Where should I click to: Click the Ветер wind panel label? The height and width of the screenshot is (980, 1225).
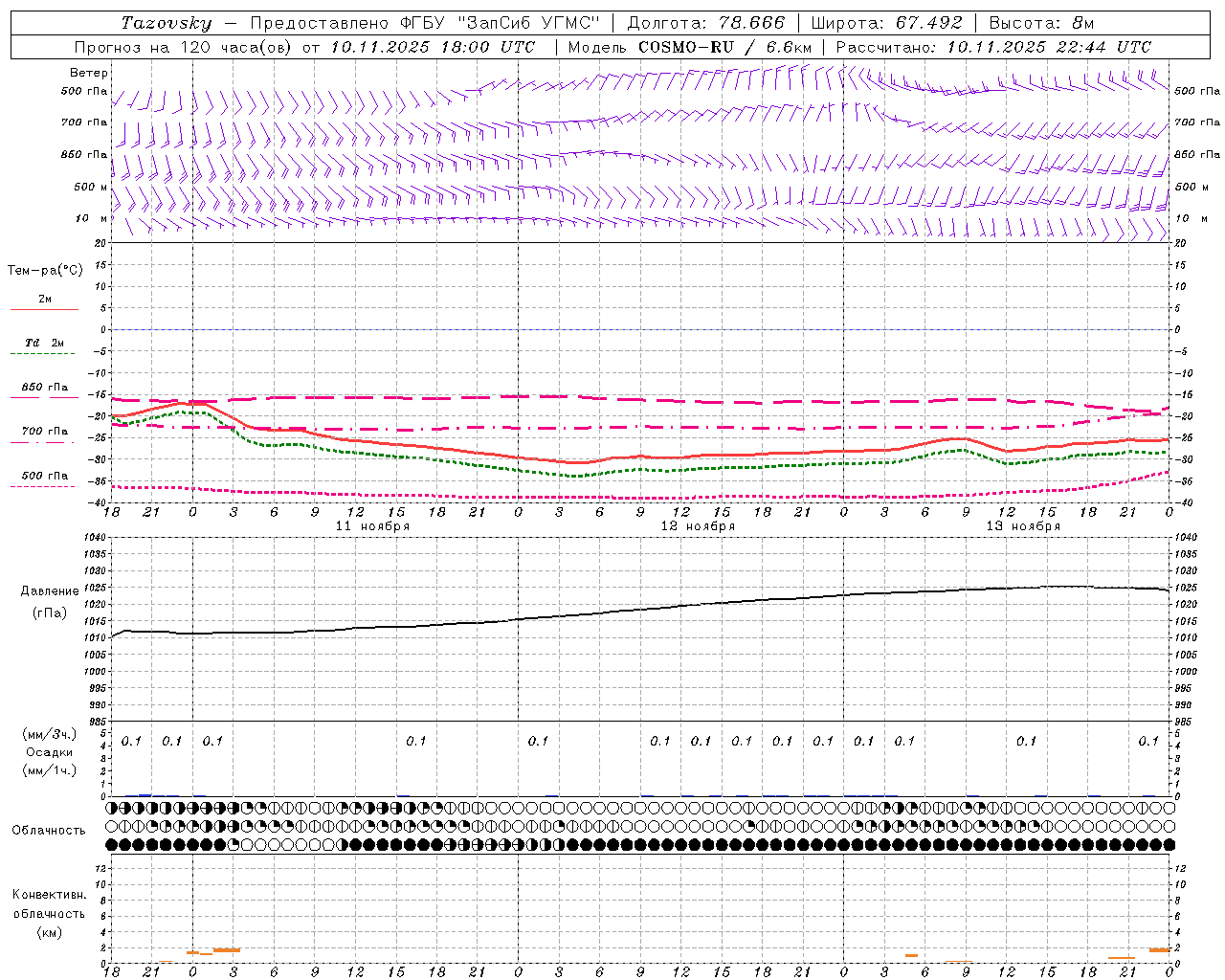click(x=89, y=73)
